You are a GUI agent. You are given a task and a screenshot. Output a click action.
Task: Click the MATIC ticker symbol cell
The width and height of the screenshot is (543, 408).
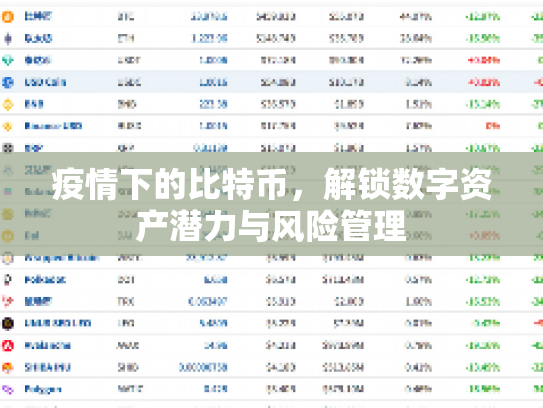(x=130, y=389)
